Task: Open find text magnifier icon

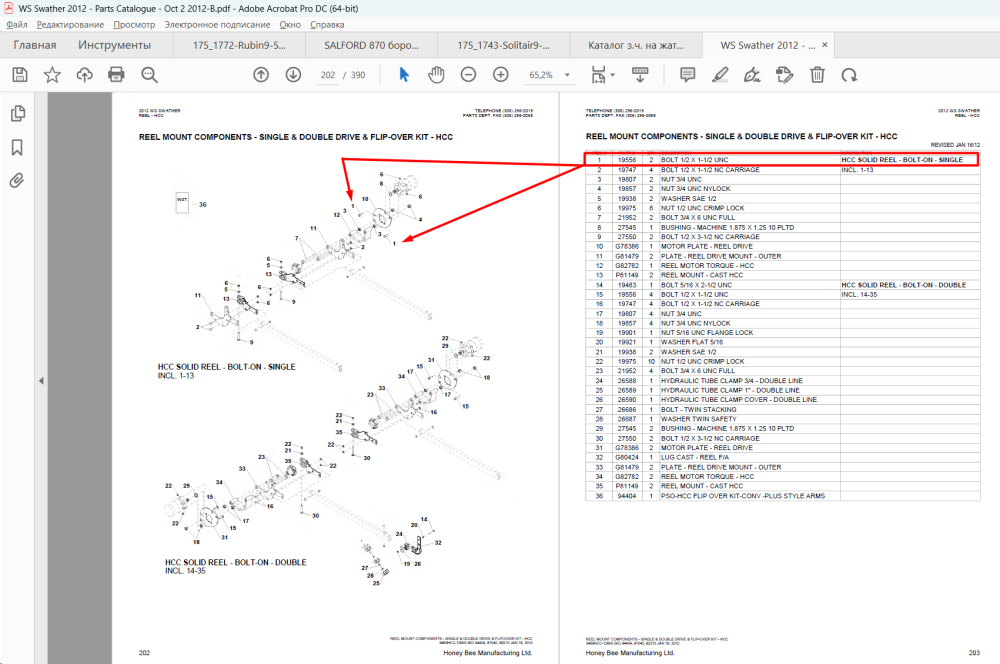Action: click(149, 75)
